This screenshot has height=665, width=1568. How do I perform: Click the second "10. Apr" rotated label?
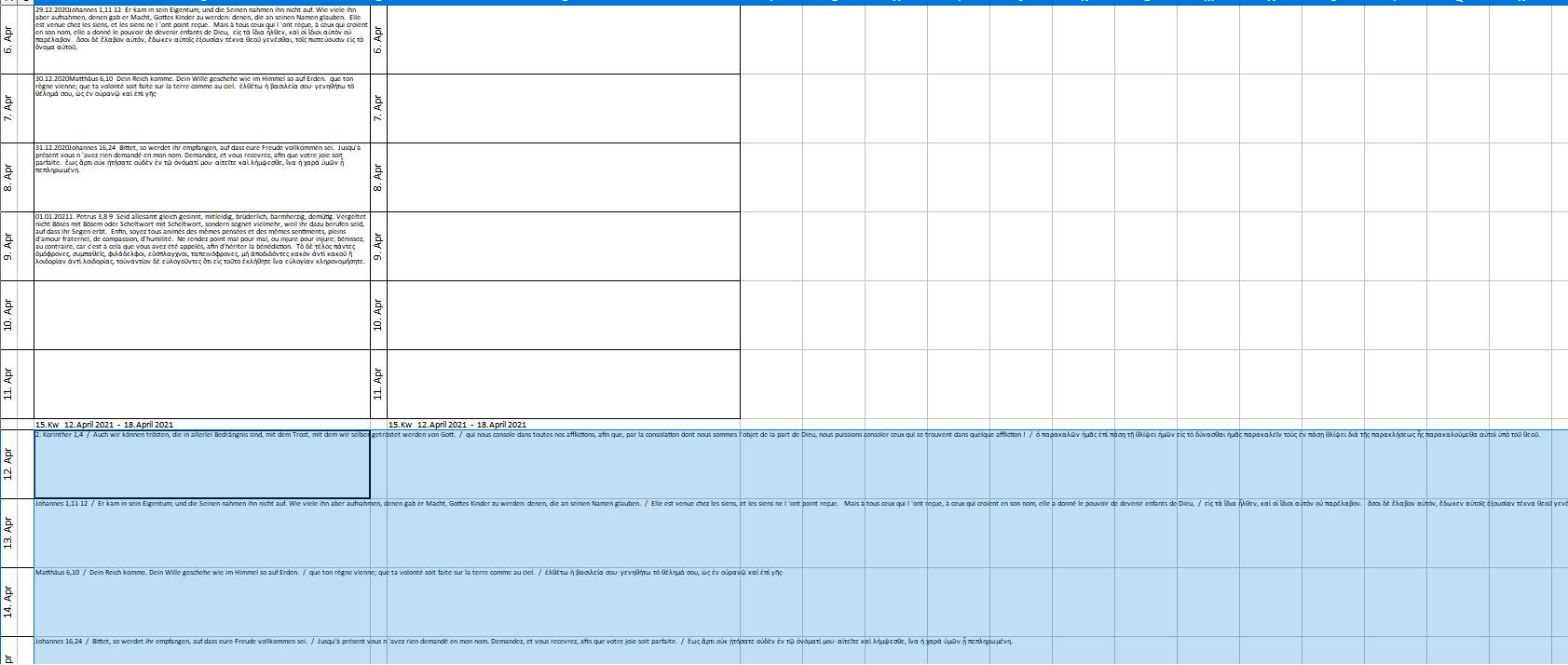coord(378,315)
